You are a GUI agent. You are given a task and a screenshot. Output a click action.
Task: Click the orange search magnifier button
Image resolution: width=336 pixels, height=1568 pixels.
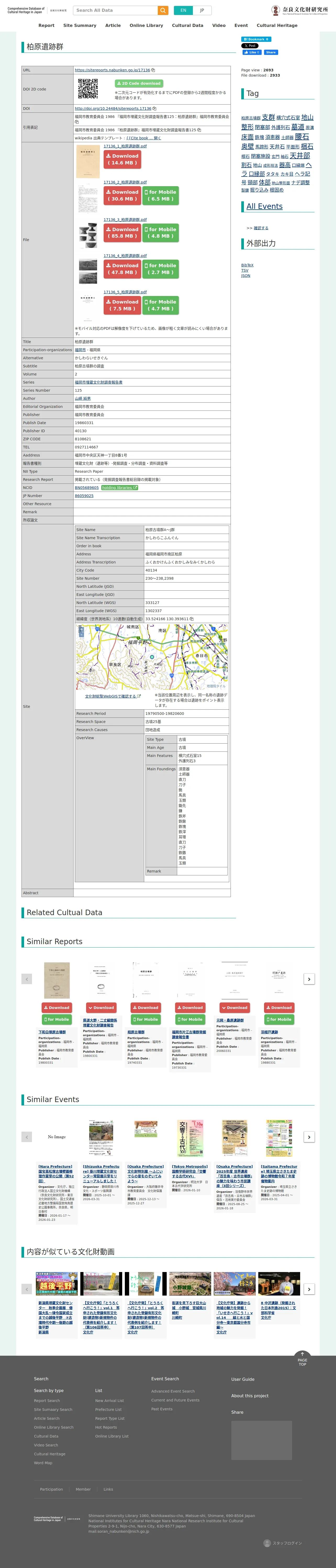[x=163, y=10]
